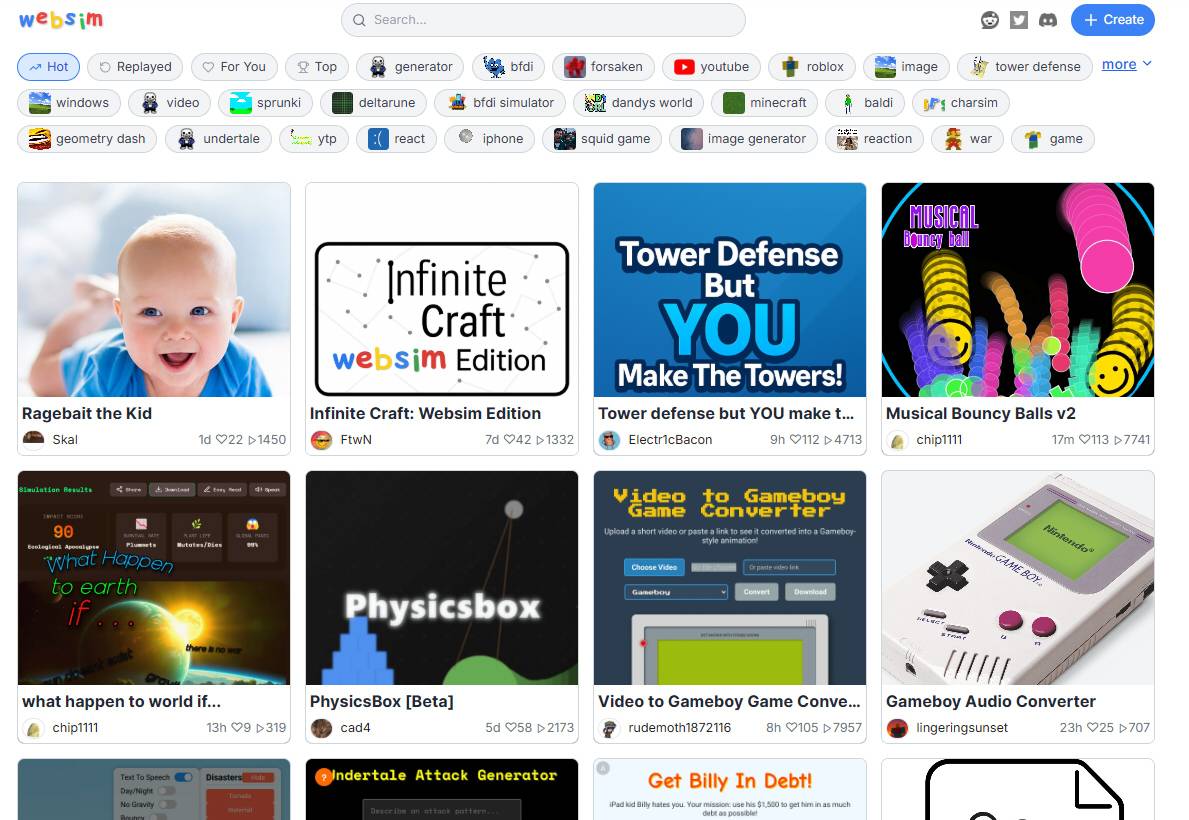
Task: Click rudemoth1872116 user avatar
Action: [610, 728]
